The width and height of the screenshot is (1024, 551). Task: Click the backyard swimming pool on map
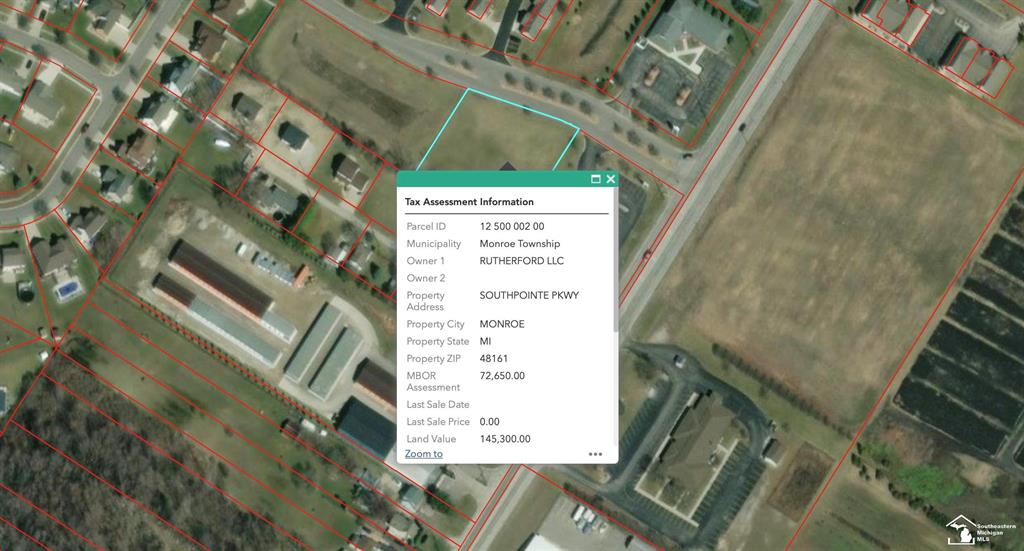coord(67,290)
